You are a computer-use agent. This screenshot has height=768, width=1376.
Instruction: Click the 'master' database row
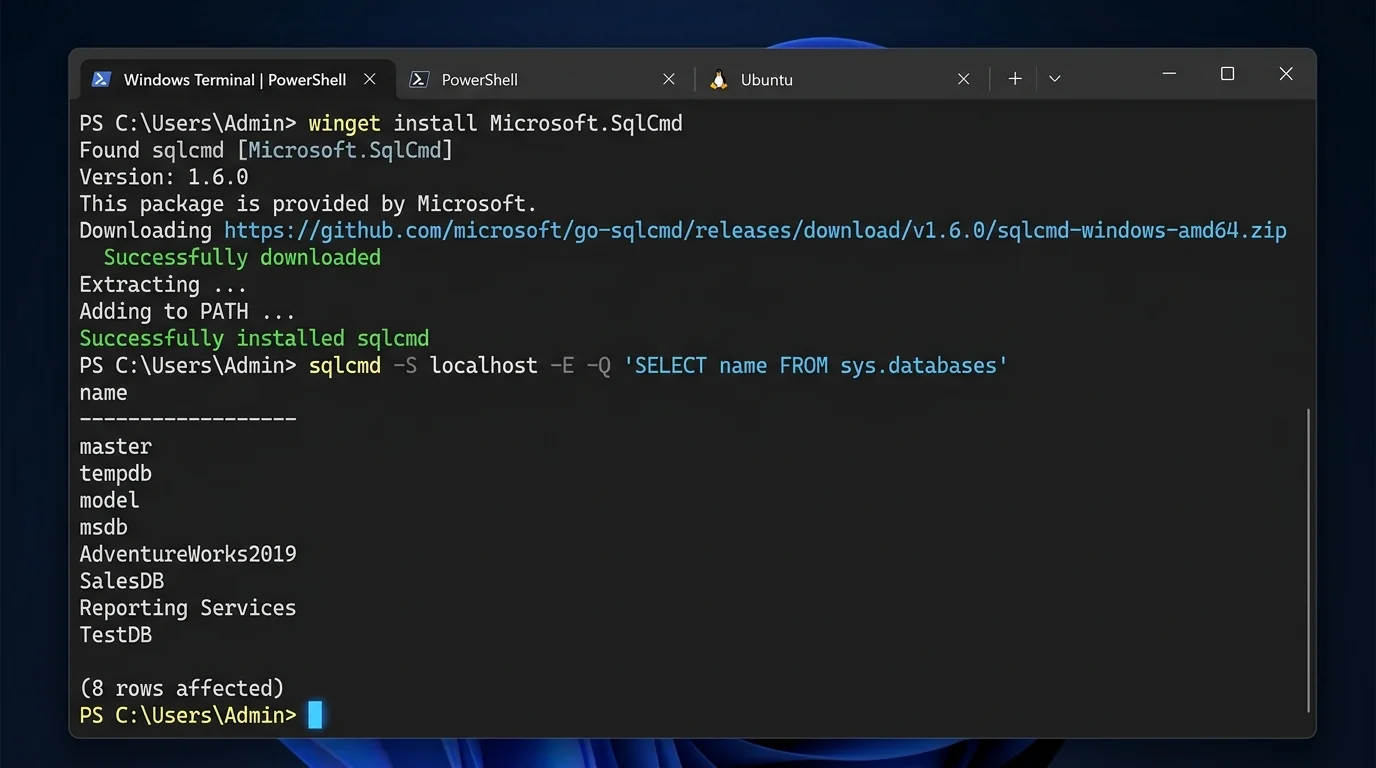[116, 446]
